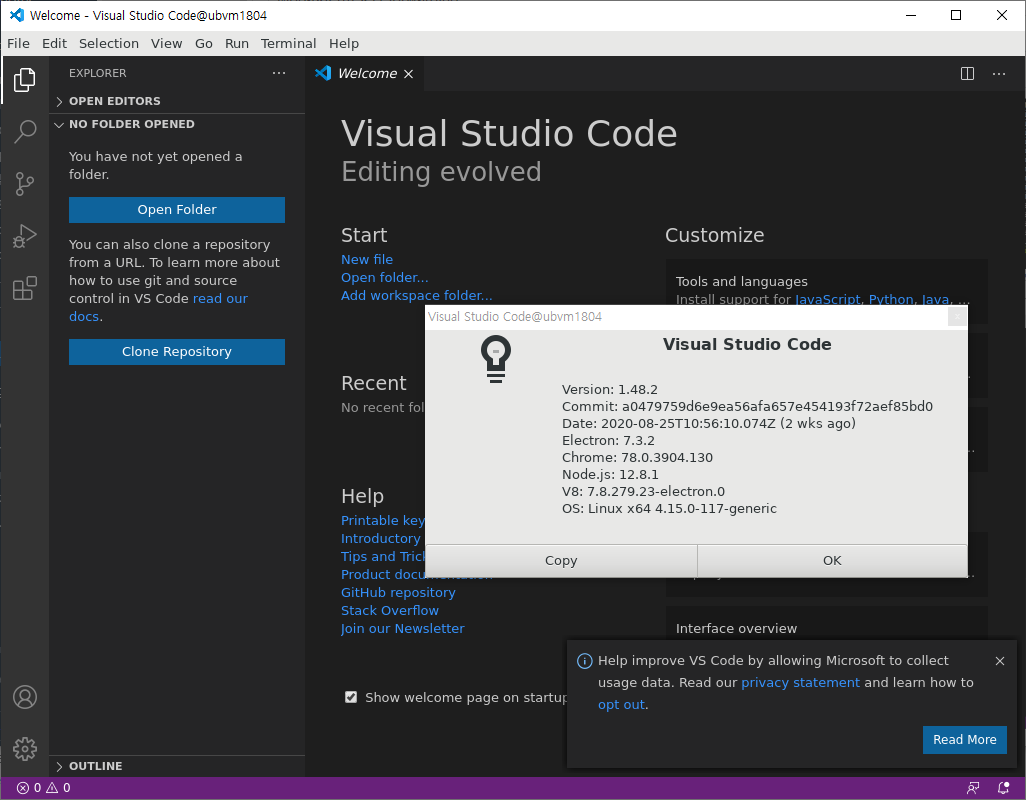Toggle Show welcome page on startup checkbox

tap(351, 697)
